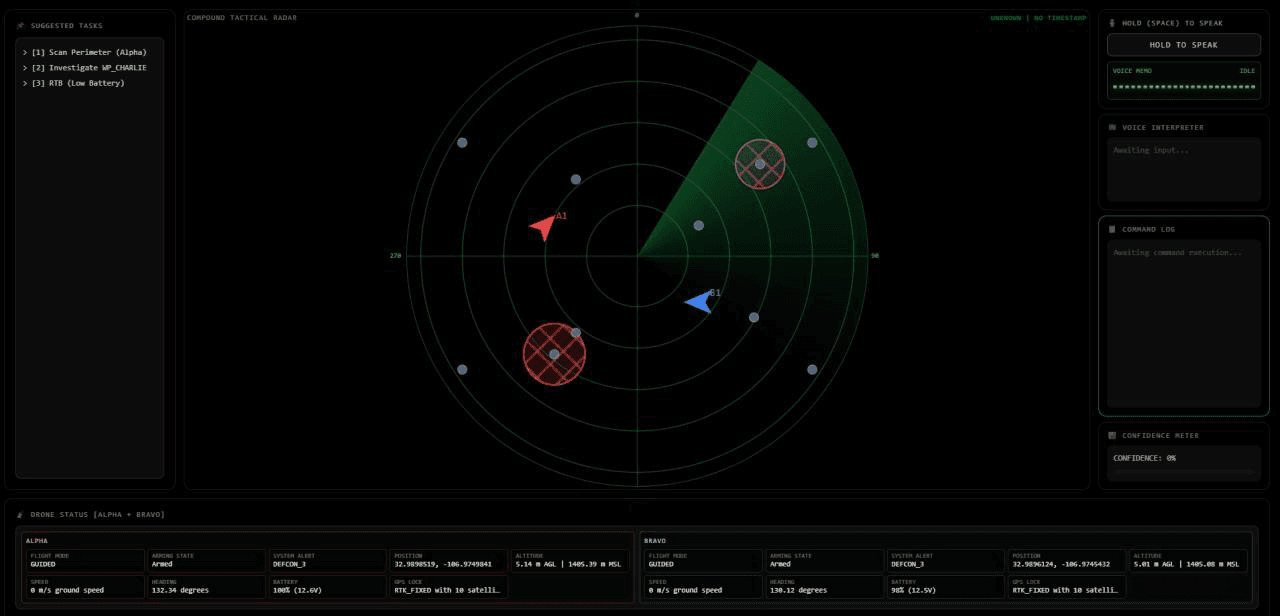Select waypoint dot closest to the A1 drone
Image resolution: width=1280 pixels, height=616 pixels.
point(575,180)
